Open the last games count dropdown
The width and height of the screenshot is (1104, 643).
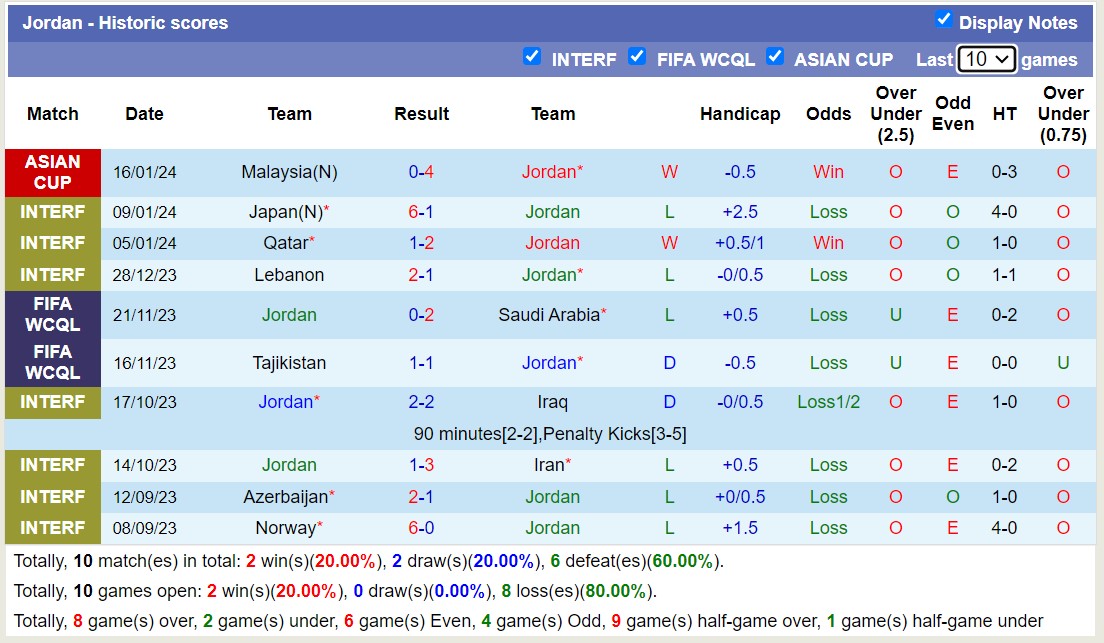pyautogui.click(x=986, y=59)
